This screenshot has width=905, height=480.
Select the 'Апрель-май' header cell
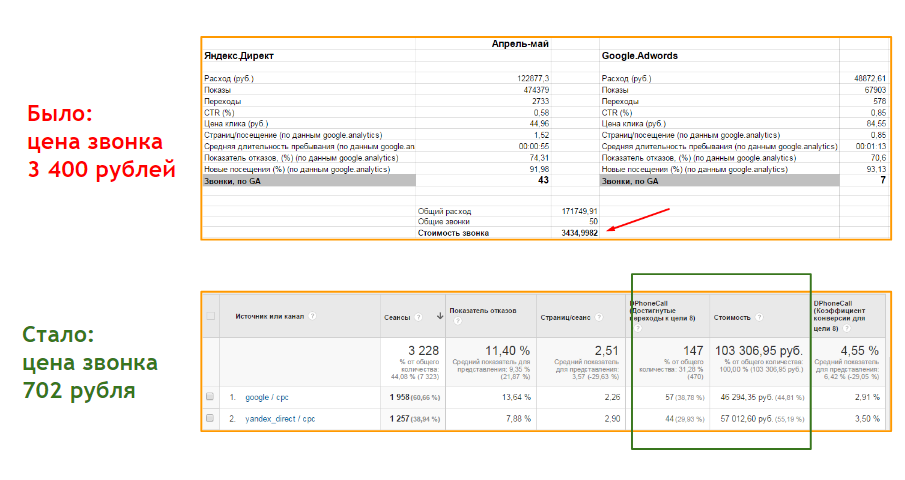(x=520, y=44)
